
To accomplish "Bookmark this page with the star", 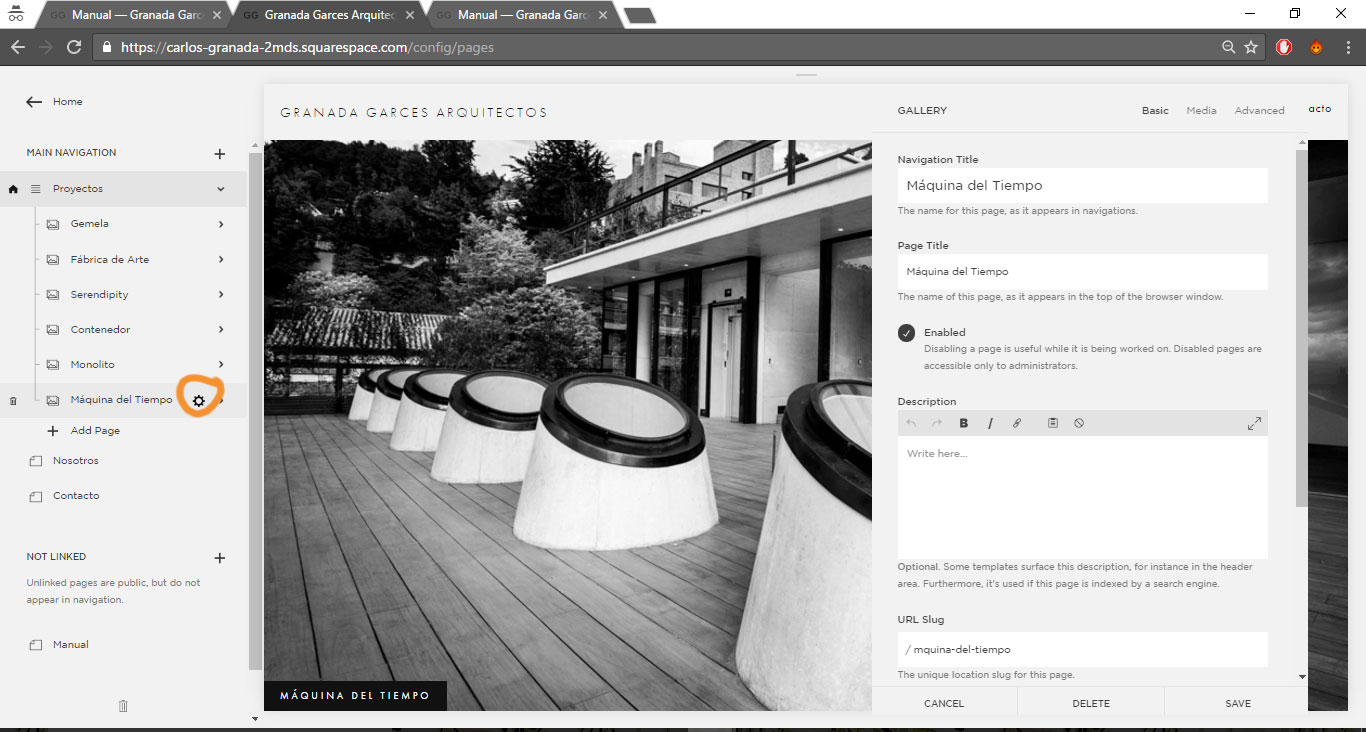I will 1251,47.
